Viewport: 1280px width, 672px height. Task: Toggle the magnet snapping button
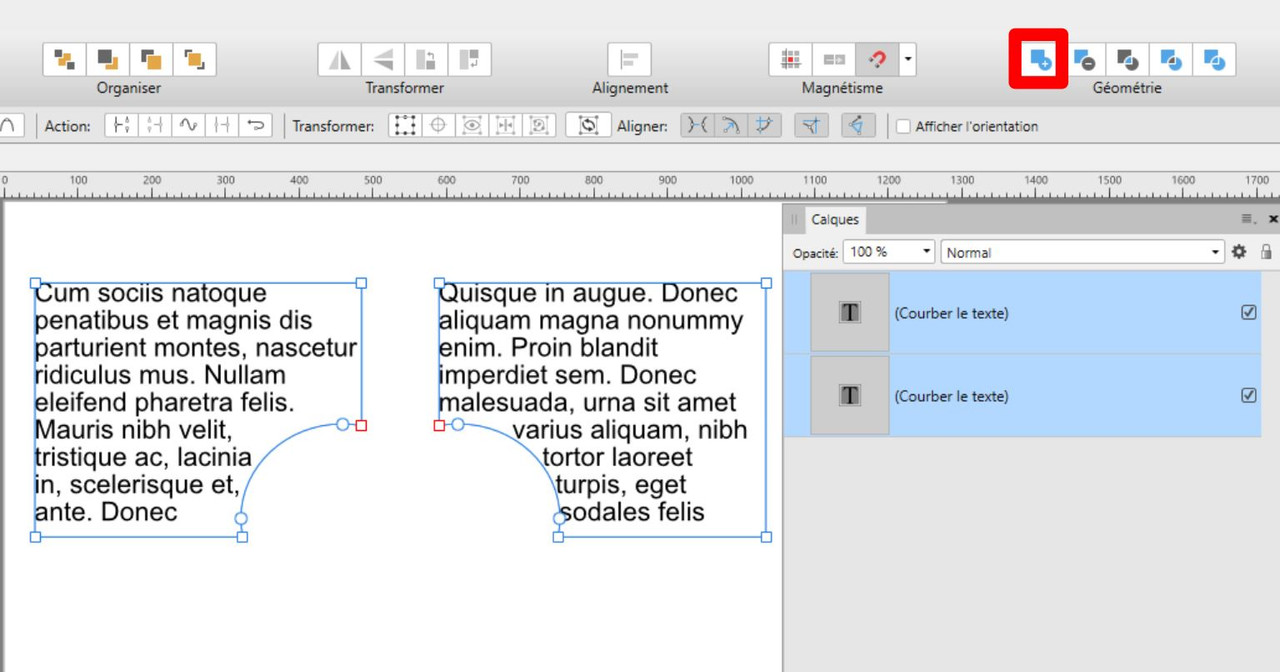[x=877, y=60]
